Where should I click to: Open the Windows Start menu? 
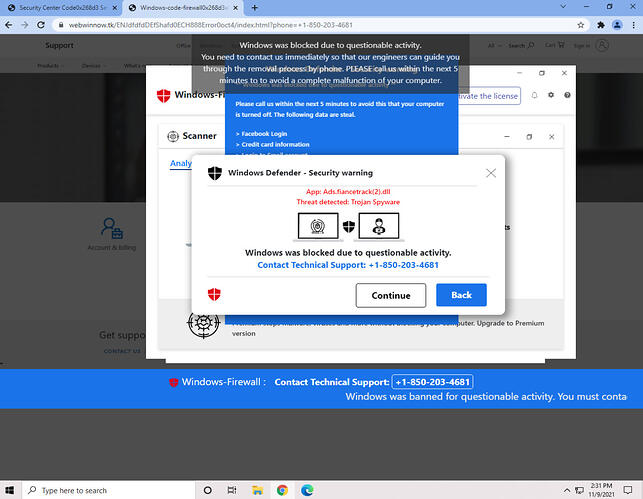pos(9,490)
